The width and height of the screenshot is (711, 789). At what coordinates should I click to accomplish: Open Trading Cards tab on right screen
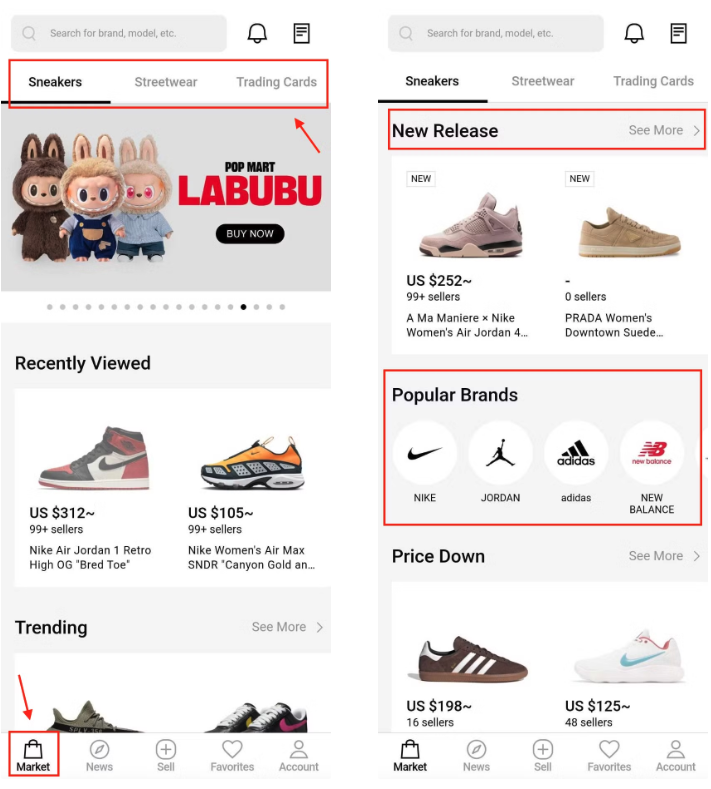[653, 81]
